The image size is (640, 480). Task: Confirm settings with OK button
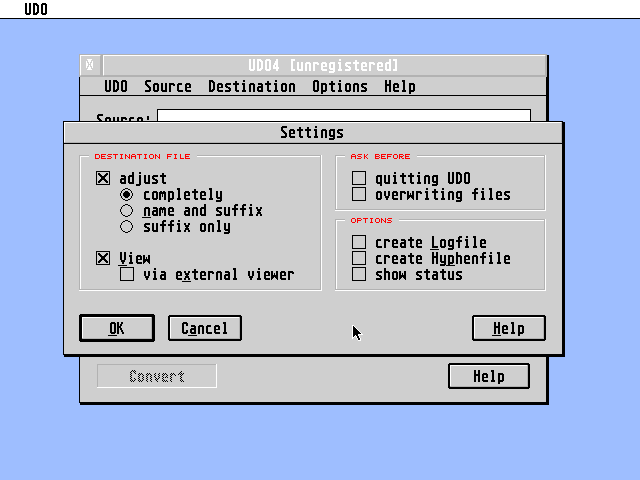[117, 328]
